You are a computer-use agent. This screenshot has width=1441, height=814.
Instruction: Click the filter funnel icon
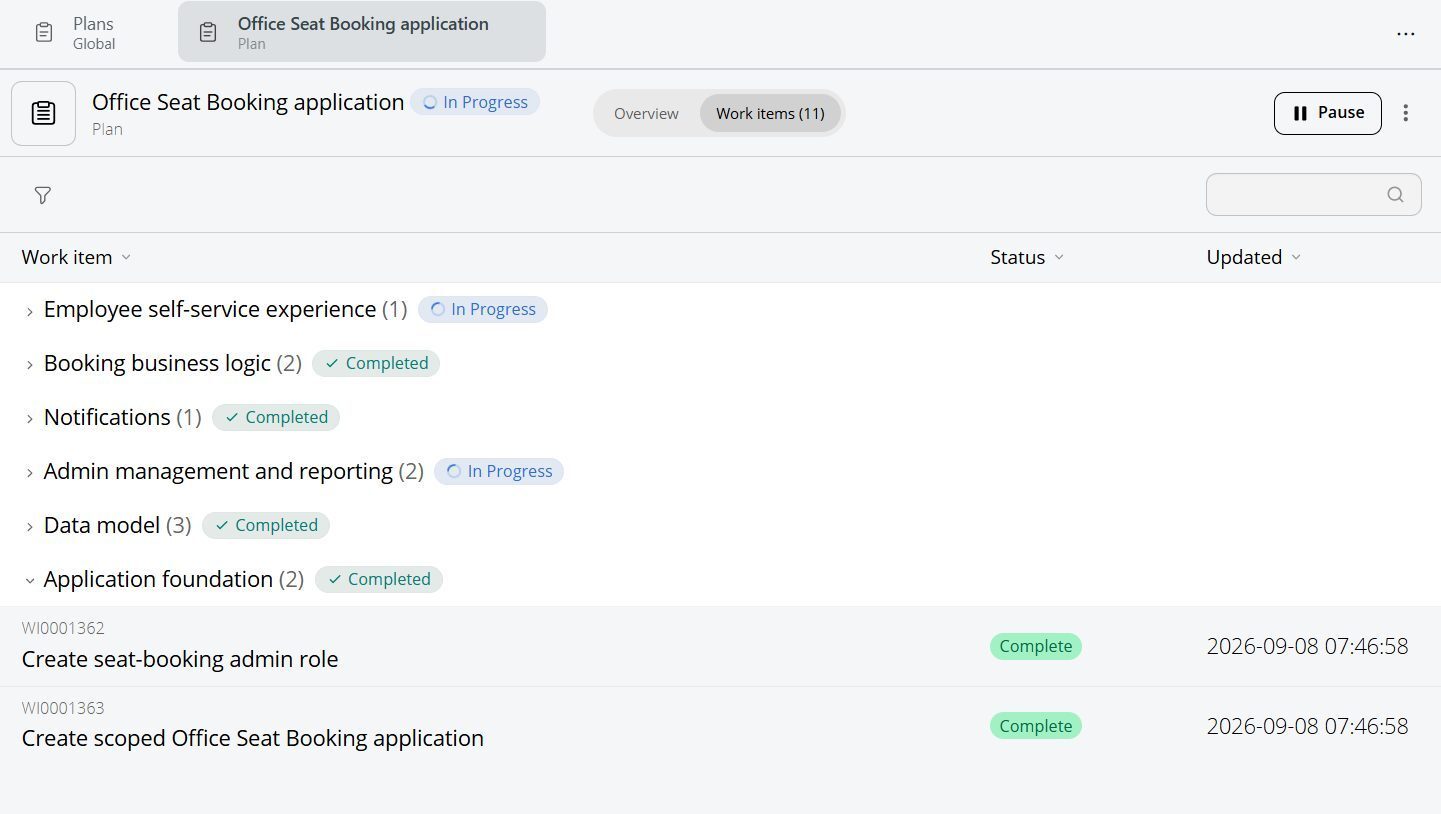[x=42, y=195]
